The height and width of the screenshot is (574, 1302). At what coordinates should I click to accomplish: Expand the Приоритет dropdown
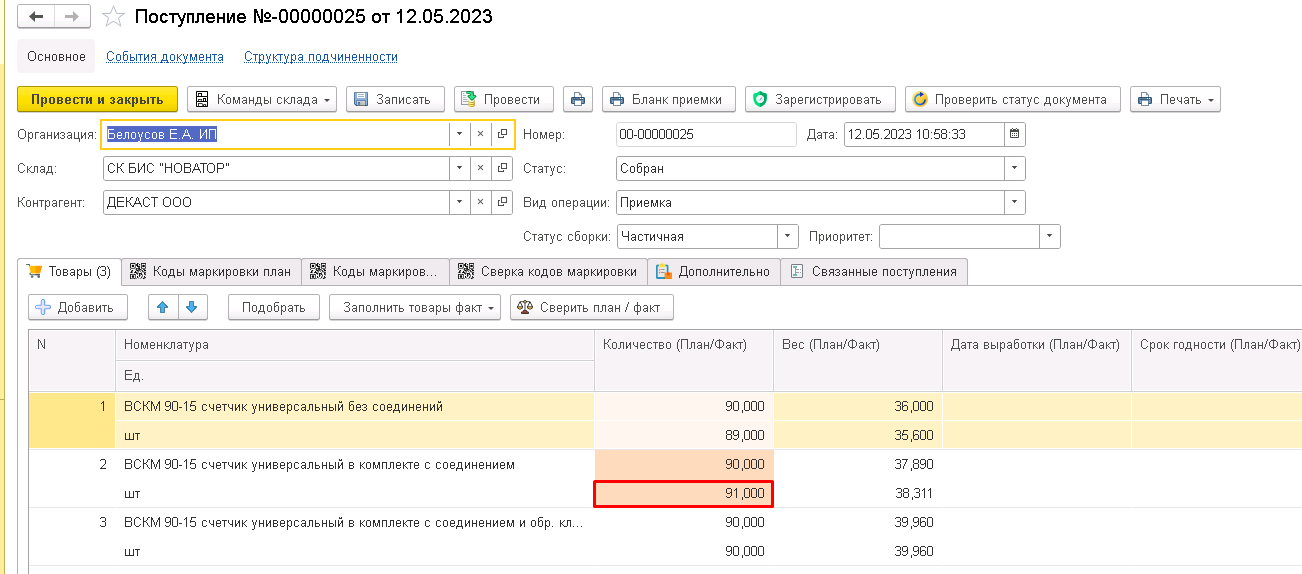click(1049, 237)
